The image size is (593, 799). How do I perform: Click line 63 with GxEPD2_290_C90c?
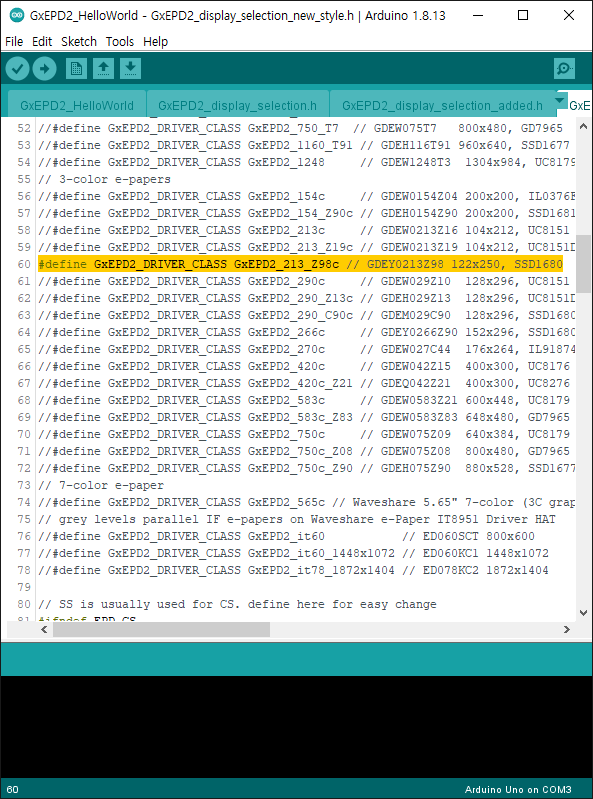(x=307, y=315)
